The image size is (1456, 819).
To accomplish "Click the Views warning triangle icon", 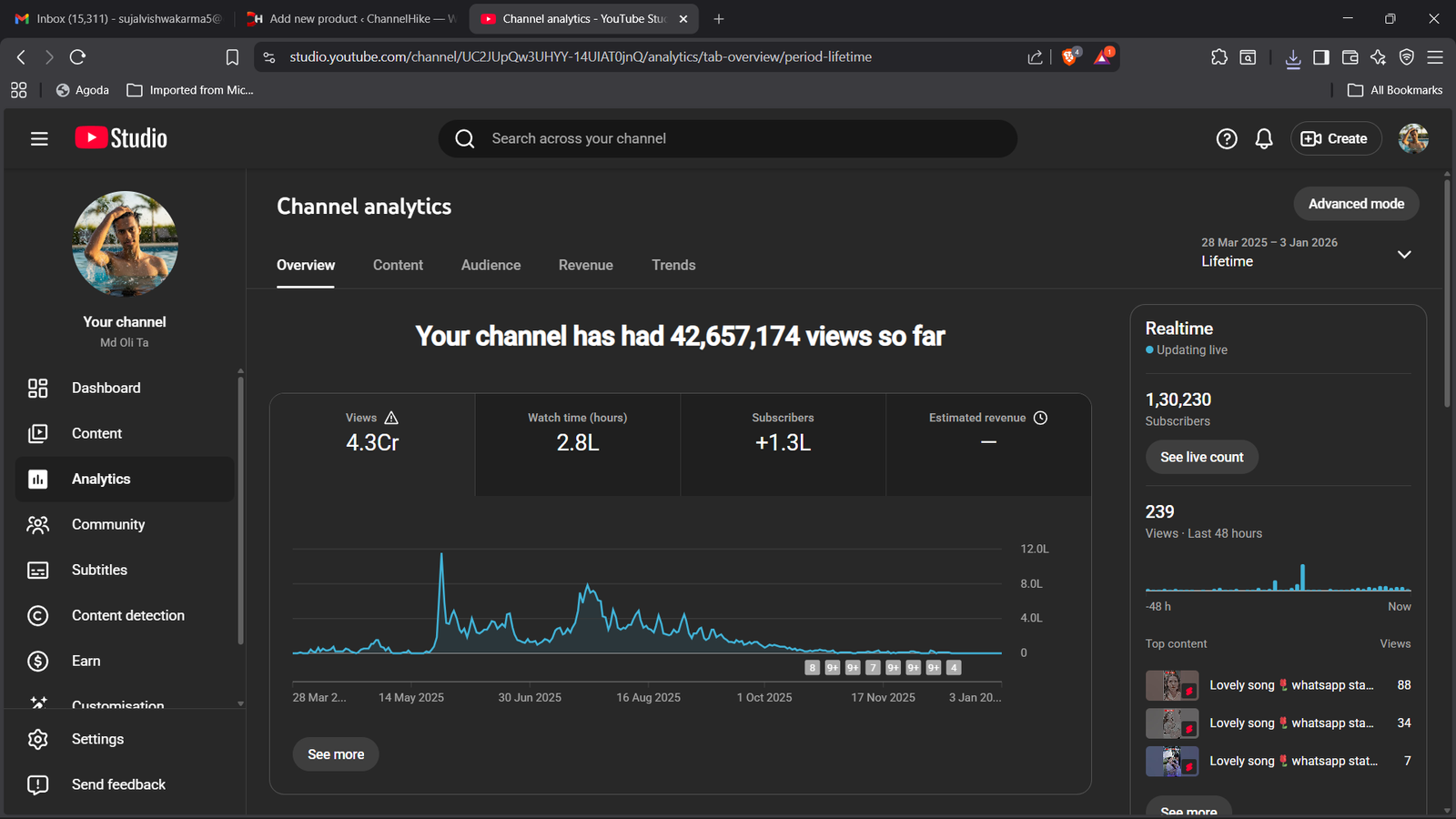I will 391,418.
